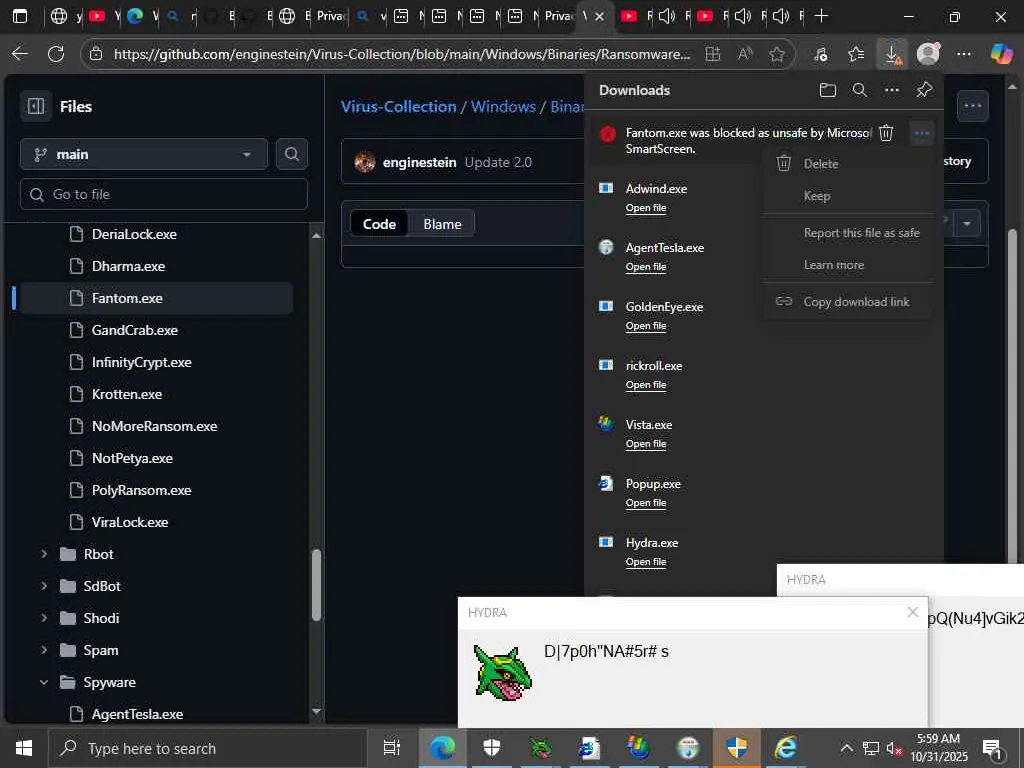Image resolution: width=1024 pixels, height=768 pixels.
Task: Open Windows breadcrumb link
Action: coord(503,106)
